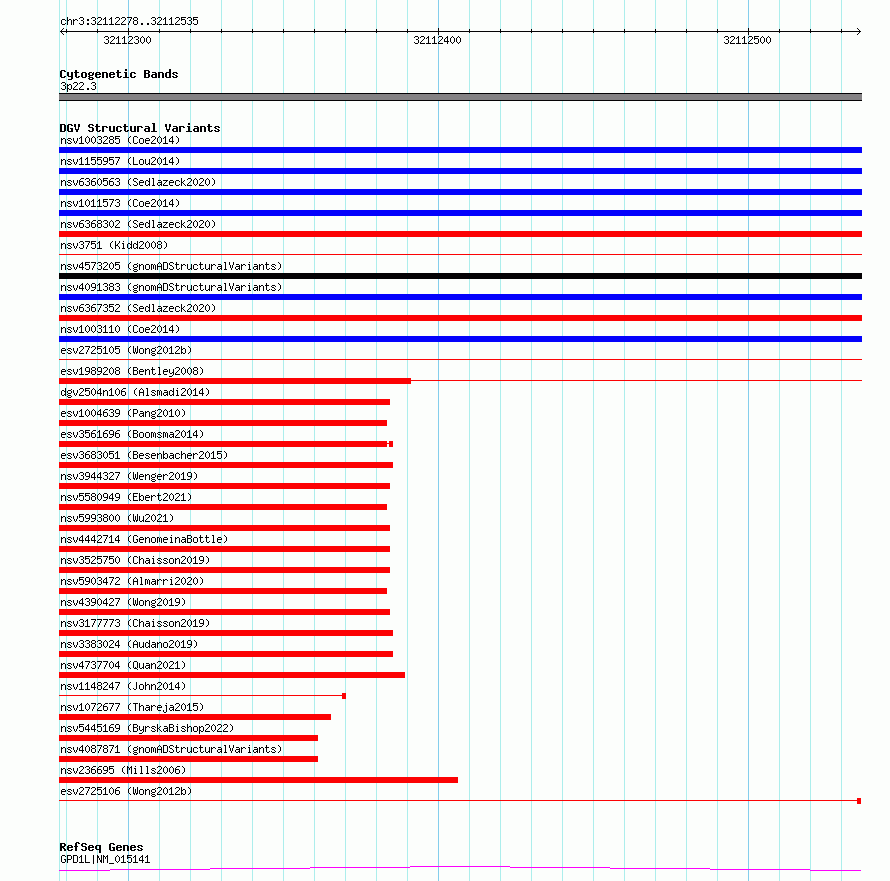Click the nsv1003285 (Coe2014) variant label

[120, 140]
